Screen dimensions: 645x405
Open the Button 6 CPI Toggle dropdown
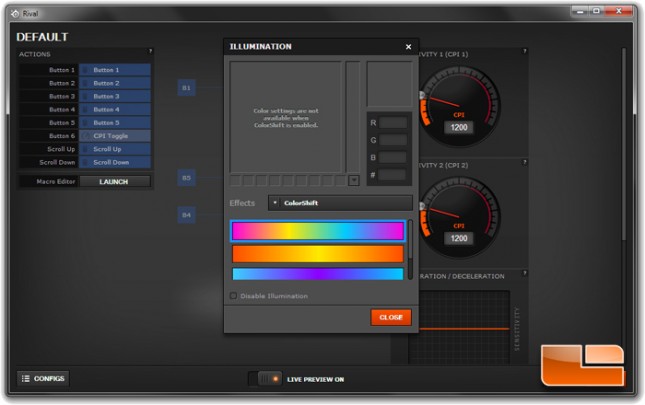pyautogui.click(x=115, y=136)
